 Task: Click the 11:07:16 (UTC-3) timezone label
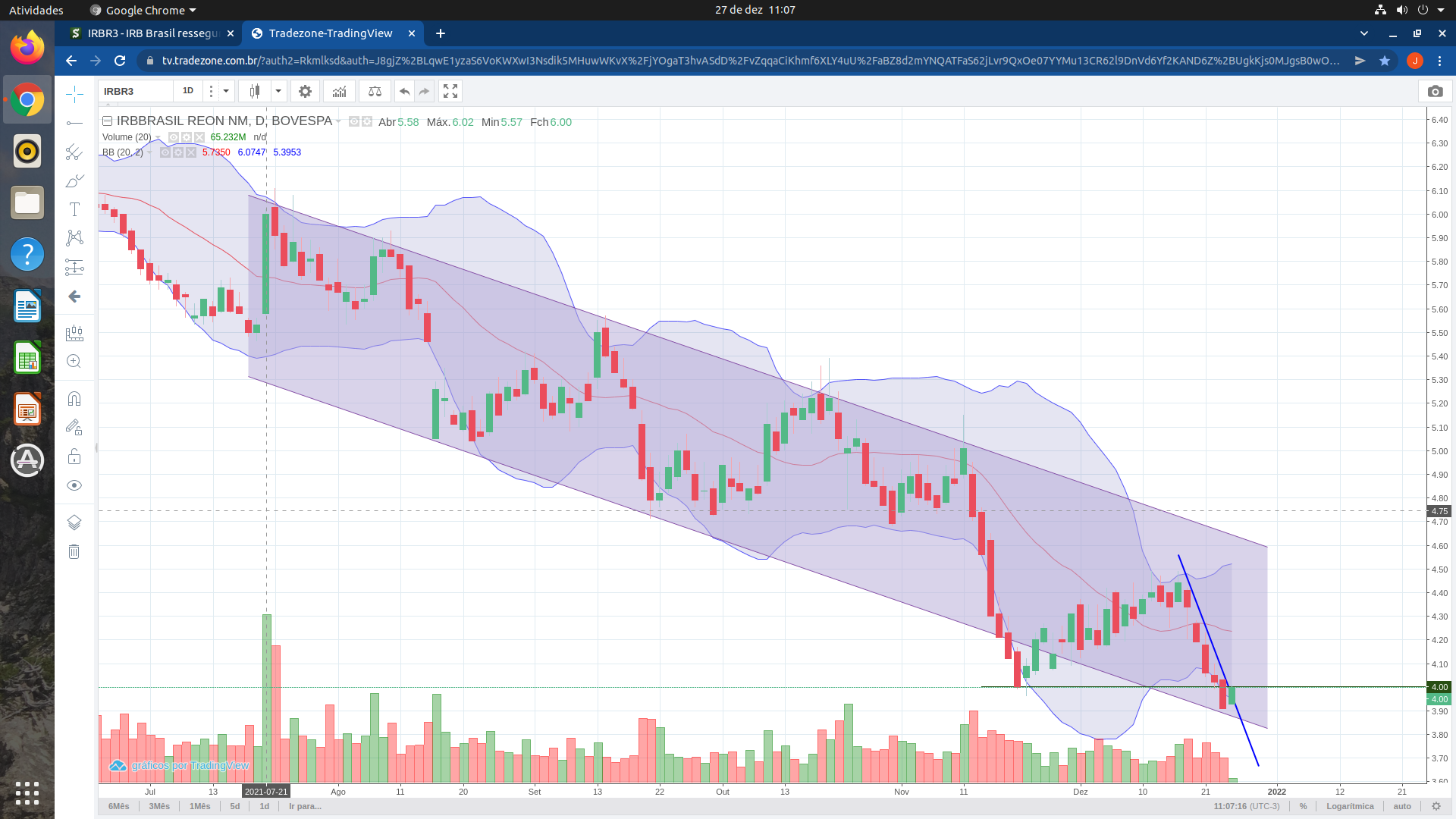(1246, 806)
